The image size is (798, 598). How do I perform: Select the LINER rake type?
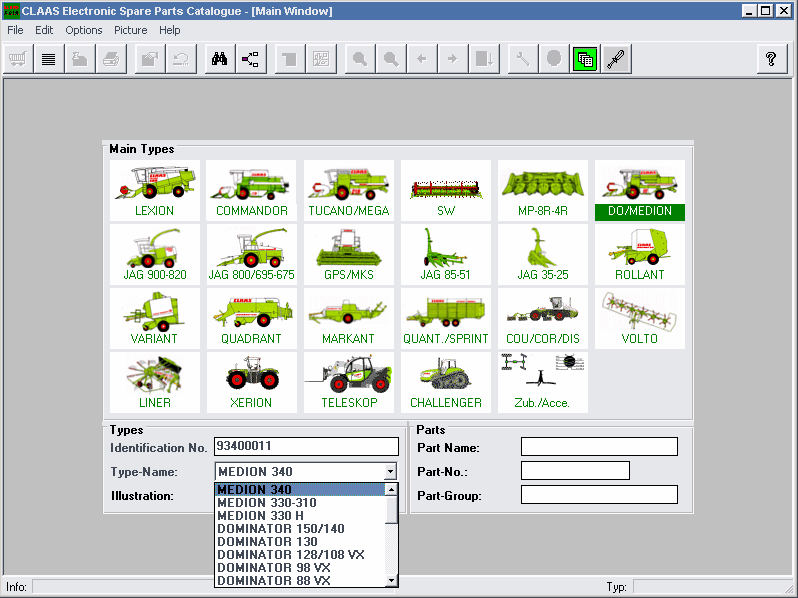[155, 383]
